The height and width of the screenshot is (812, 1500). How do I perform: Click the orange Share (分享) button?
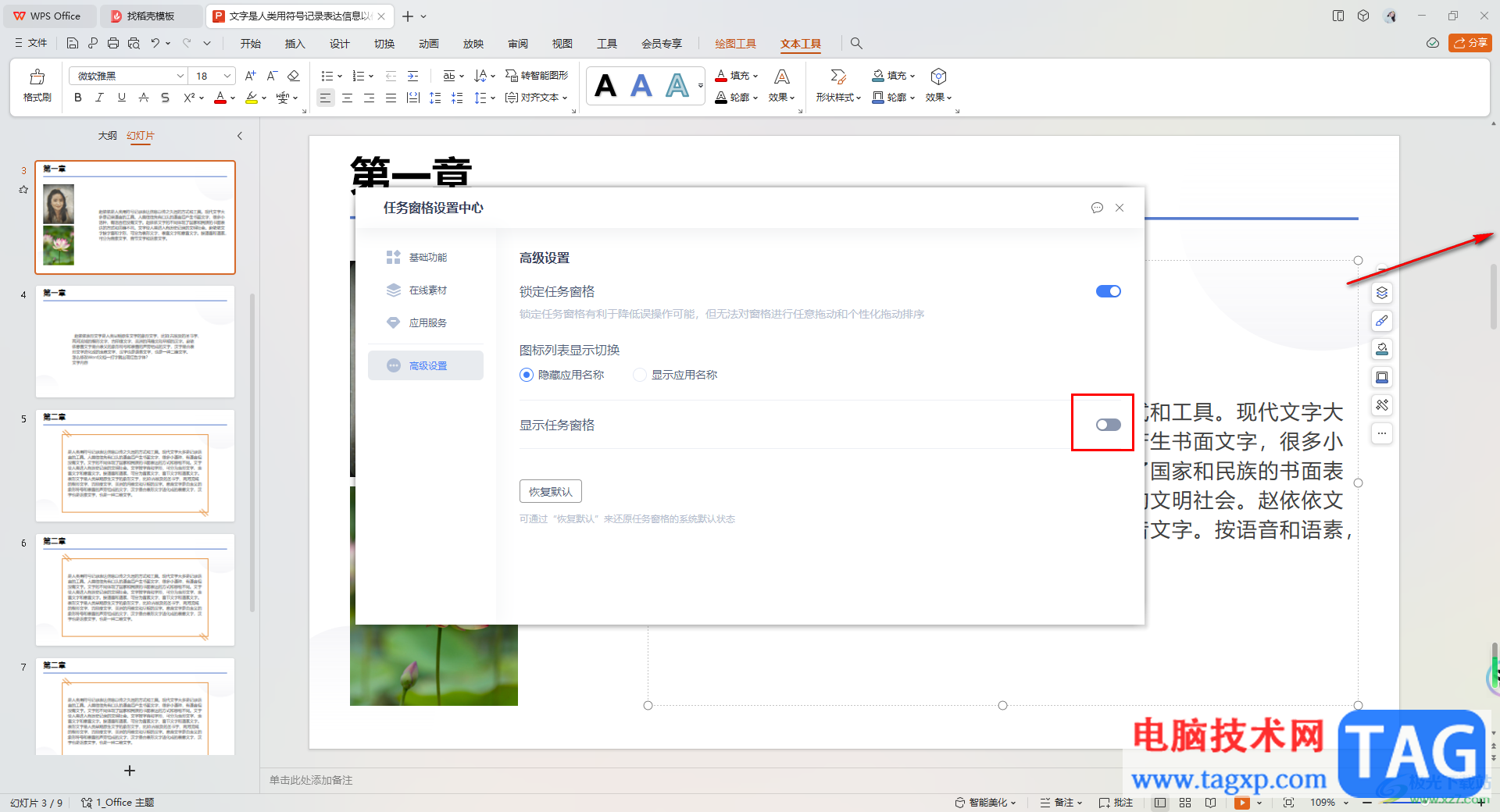coord(1470,43)
